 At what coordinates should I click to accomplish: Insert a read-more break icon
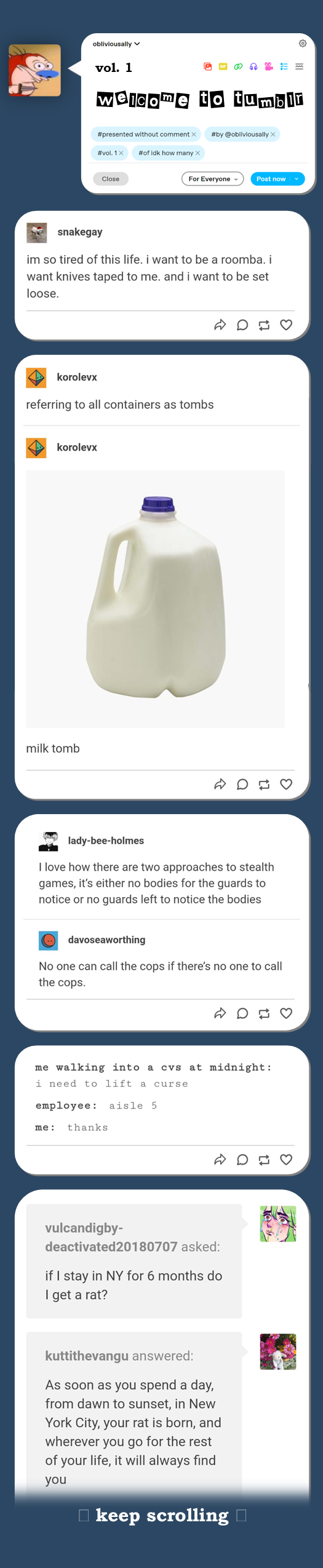299,66
